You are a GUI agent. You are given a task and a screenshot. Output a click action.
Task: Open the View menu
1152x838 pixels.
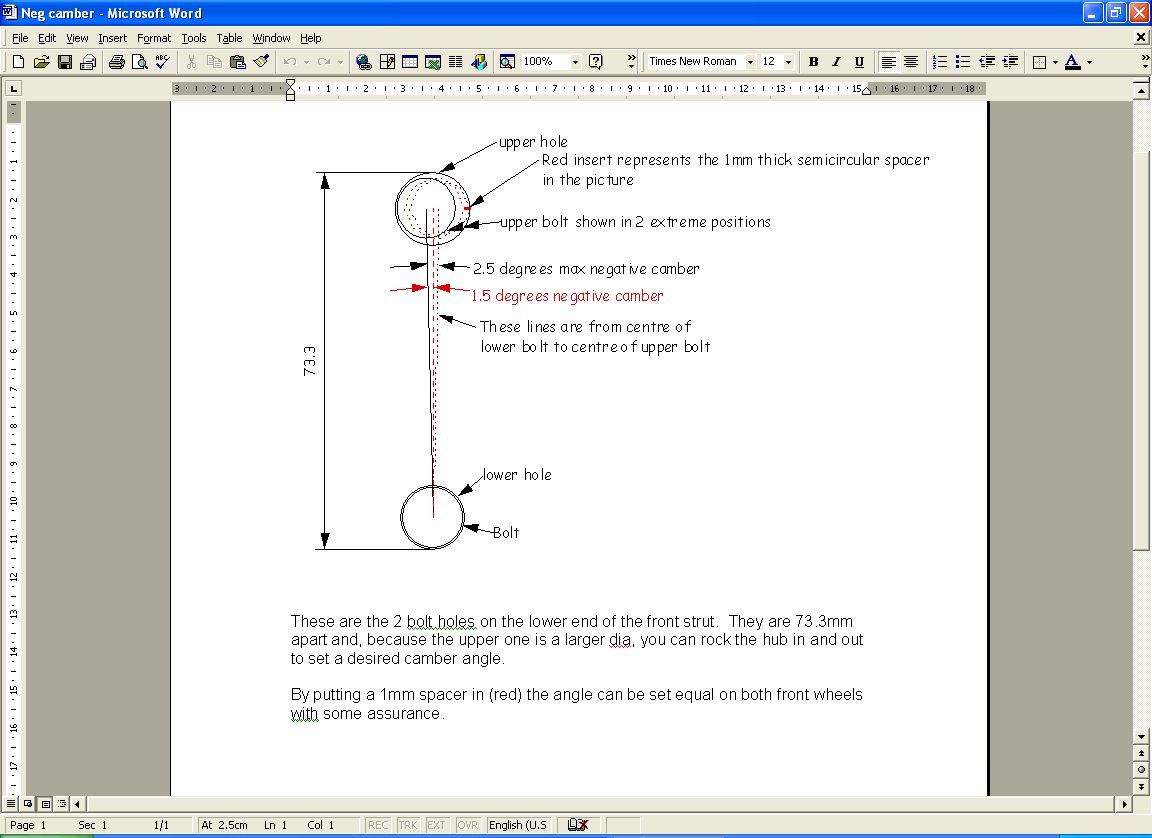tap(77, 38)
